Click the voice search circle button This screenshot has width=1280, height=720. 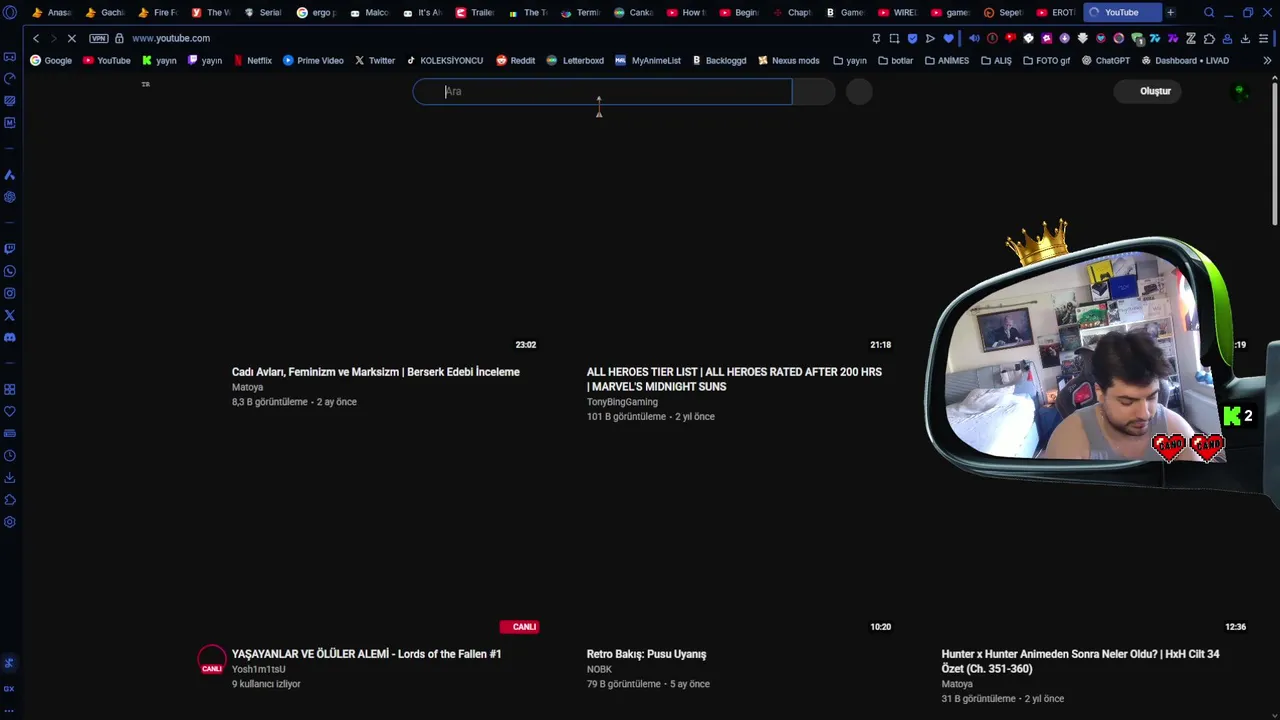click(859, 91)
